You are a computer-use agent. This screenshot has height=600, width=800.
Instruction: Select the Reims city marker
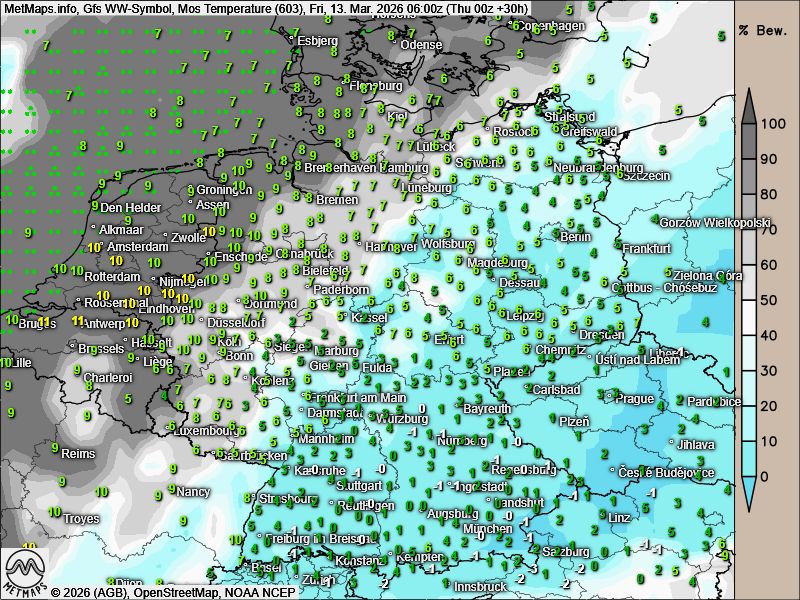[56, 454]
